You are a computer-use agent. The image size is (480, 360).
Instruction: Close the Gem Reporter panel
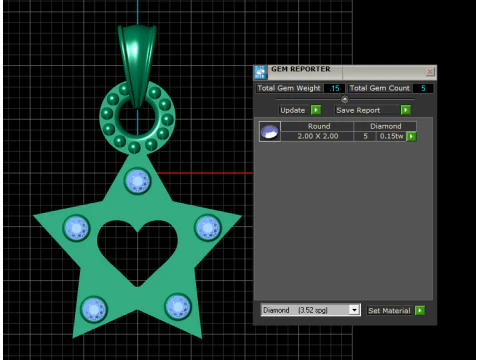click(430, 72)
